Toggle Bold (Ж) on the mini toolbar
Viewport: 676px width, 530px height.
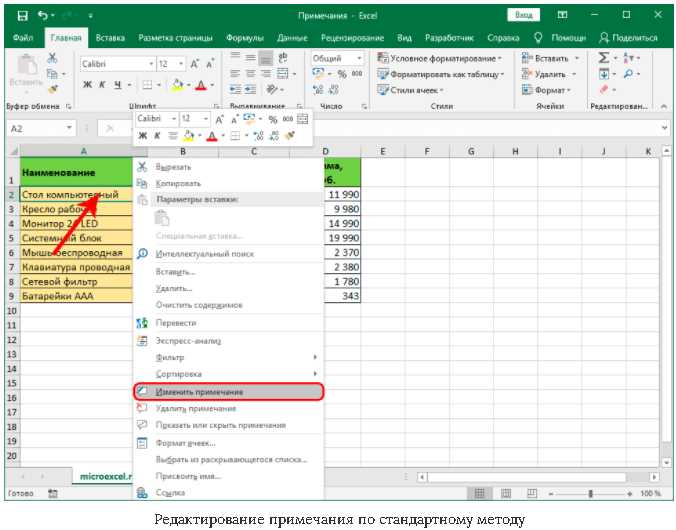tap(142, 136)
